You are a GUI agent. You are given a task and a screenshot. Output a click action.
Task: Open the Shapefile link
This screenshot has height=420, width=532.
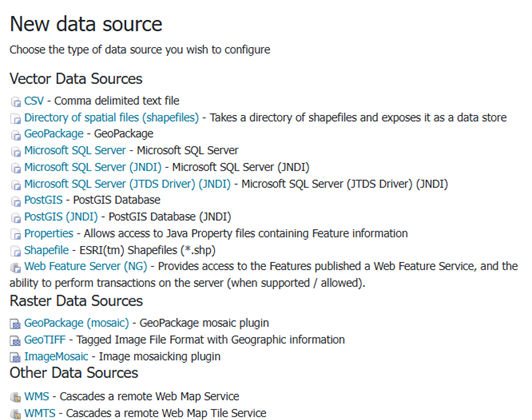tap(46, 250)
